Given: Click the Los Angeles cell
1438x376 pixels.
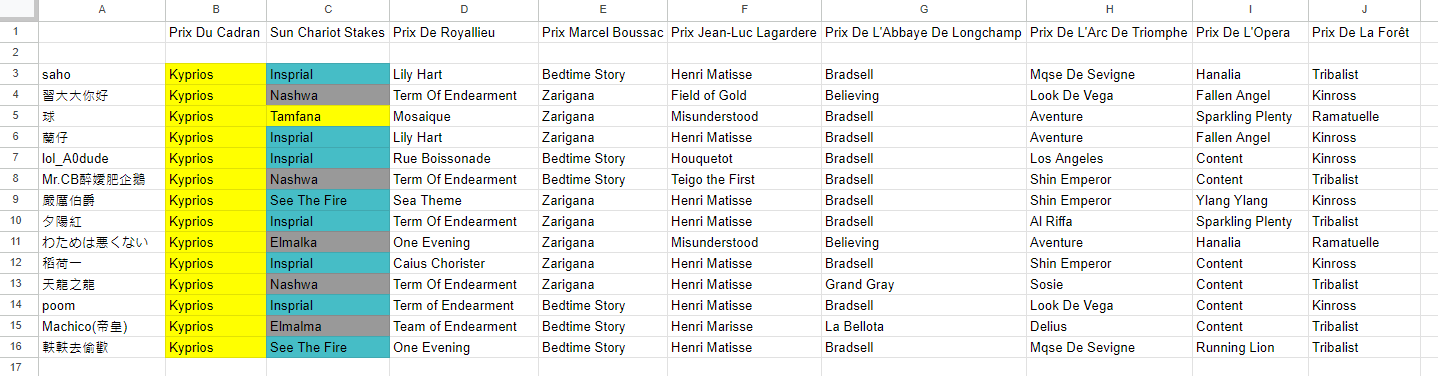Looking at the screenshot, I should pos(1110,158).
